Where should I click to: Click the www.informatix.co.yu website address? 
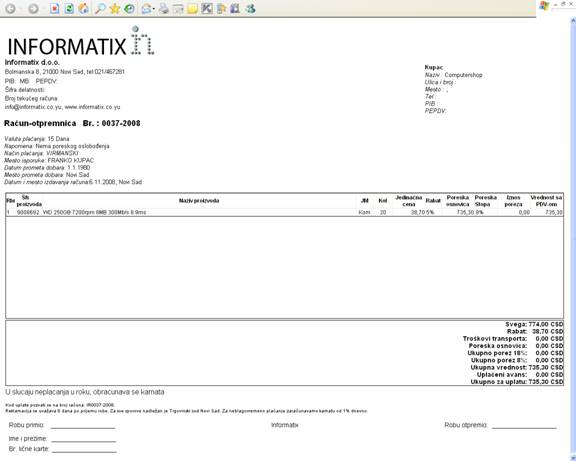pyautogui.click(x=93, y=107)
